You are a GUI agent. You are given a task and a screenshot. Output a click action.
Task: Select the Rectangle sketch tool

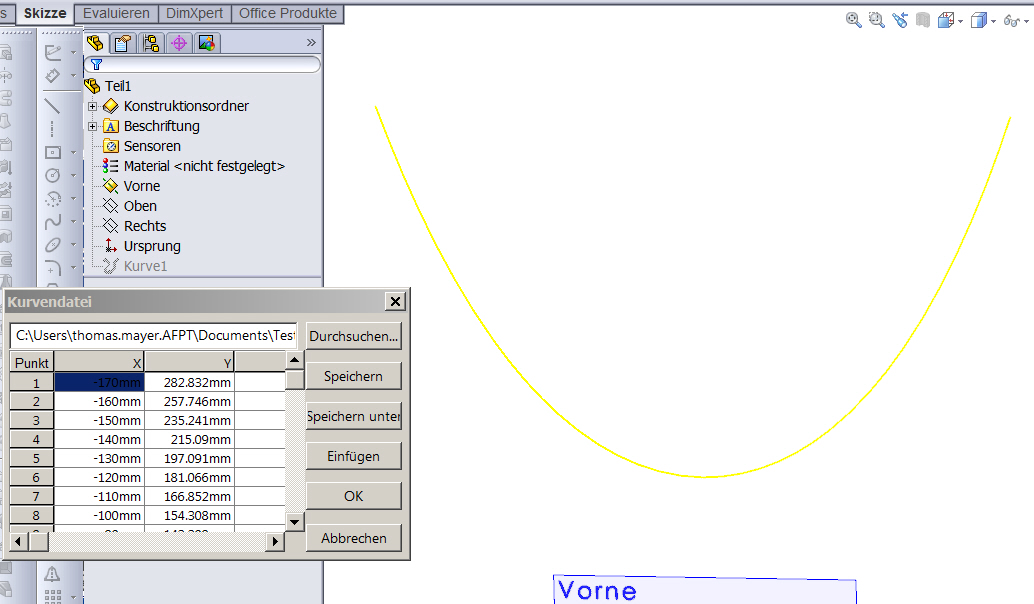[53, 152]
